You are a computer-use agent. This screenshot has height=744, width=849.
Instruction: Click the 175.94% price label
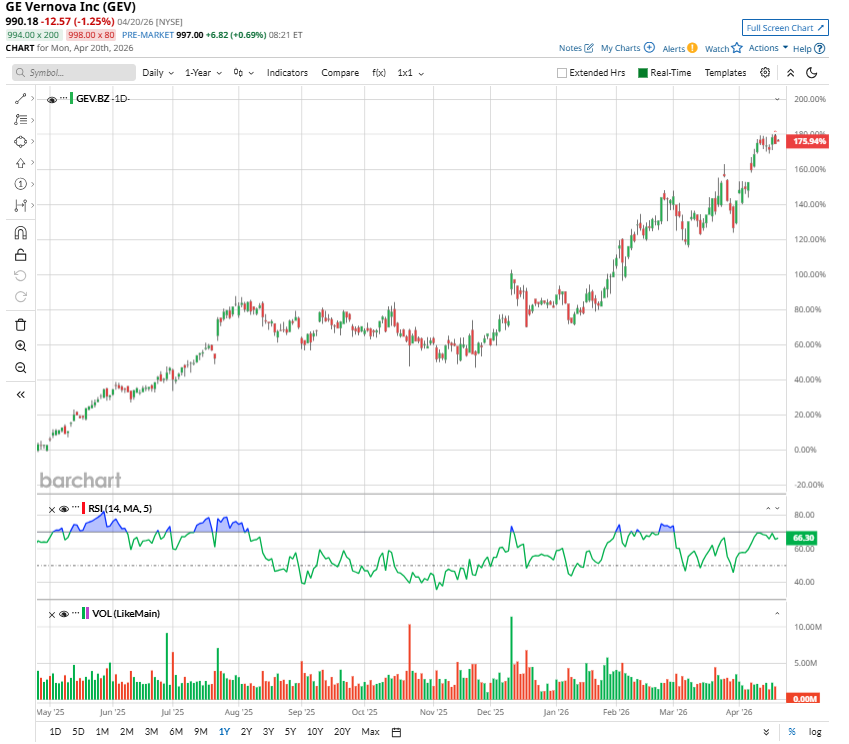[808, 141]
